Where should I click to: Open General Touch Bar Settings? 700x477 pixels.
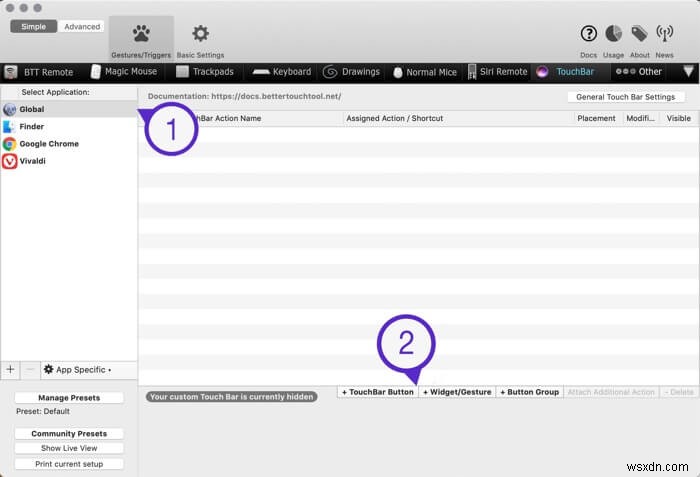pos(625,97)
